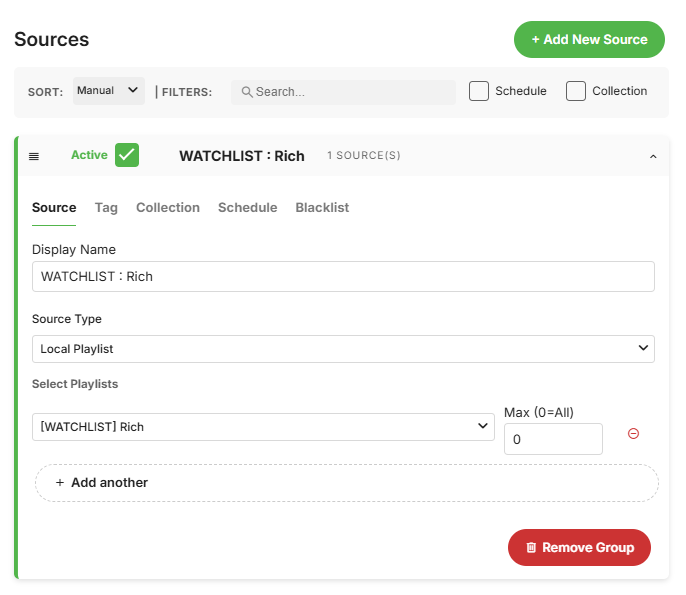Click the Display Name text field
This screenshot has width=686, height=595.
tap(343, 276)
